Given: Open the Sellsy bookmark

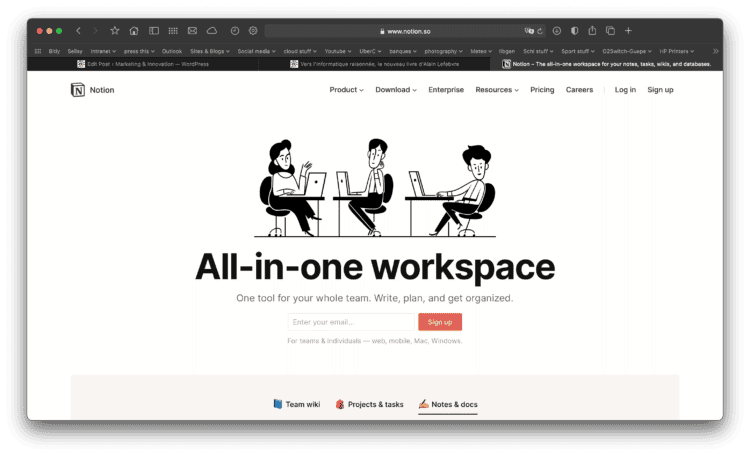Looking at the screenshot, I should [x=75, y=51].
